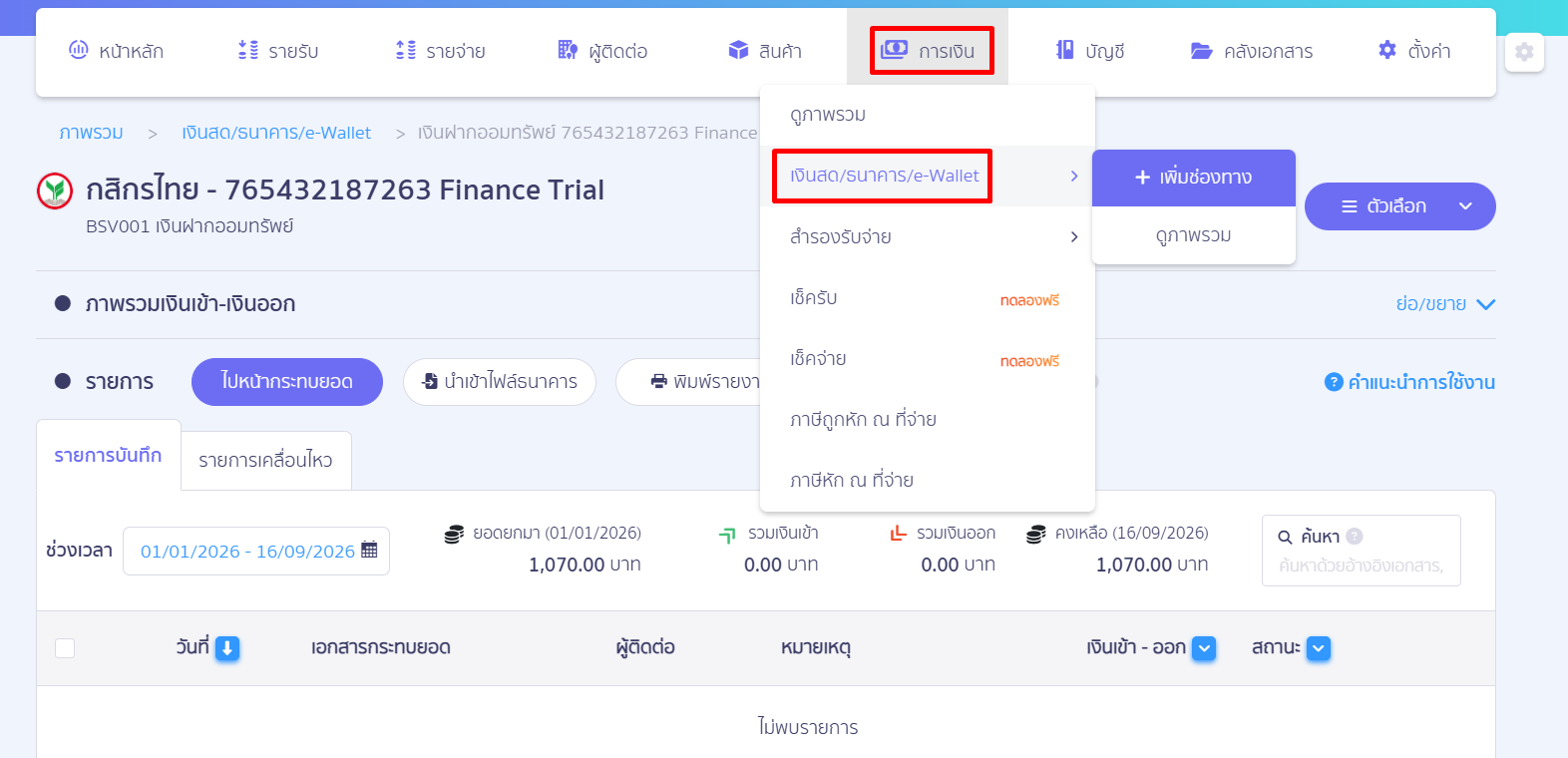Select ดูภาพรวม in the submenu under เพิ่มช่องทาง
This screenshot has height=758, width=1568.
coord(1194,235)
